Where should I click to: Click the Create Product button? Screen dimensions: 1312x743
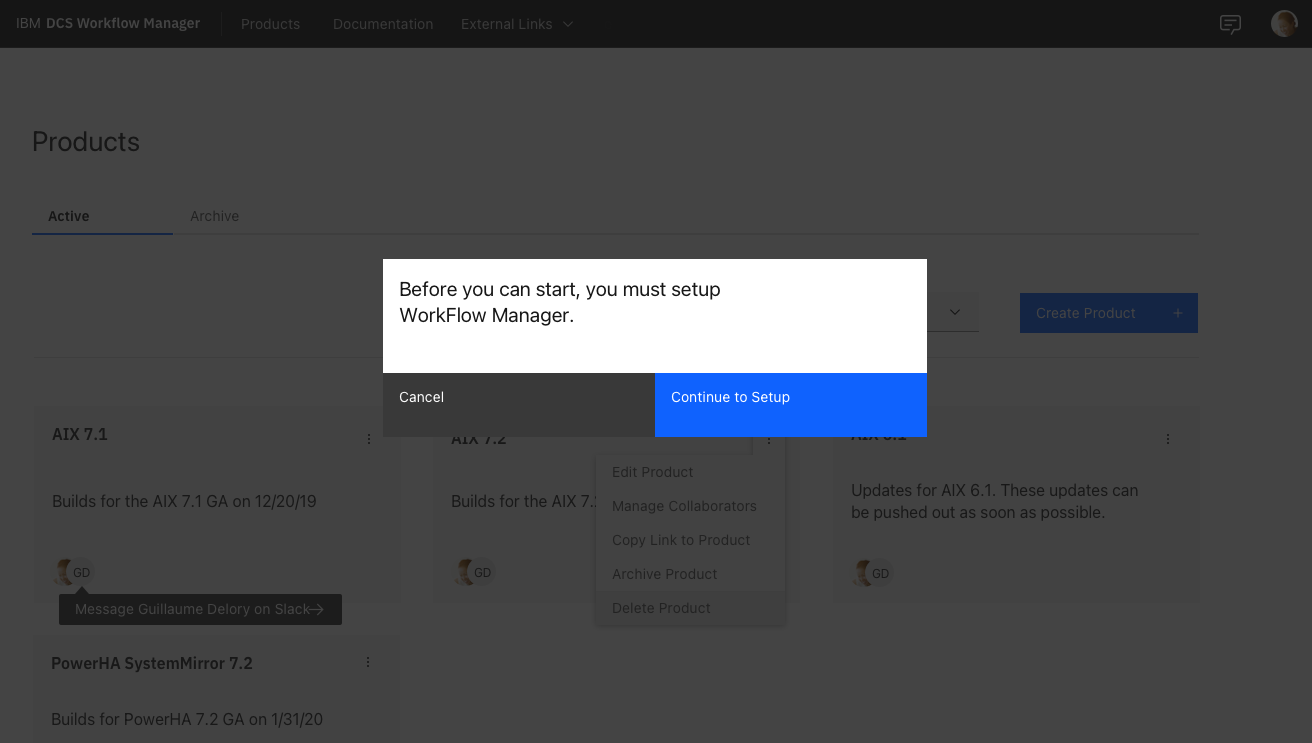[x=1109, y=313]
